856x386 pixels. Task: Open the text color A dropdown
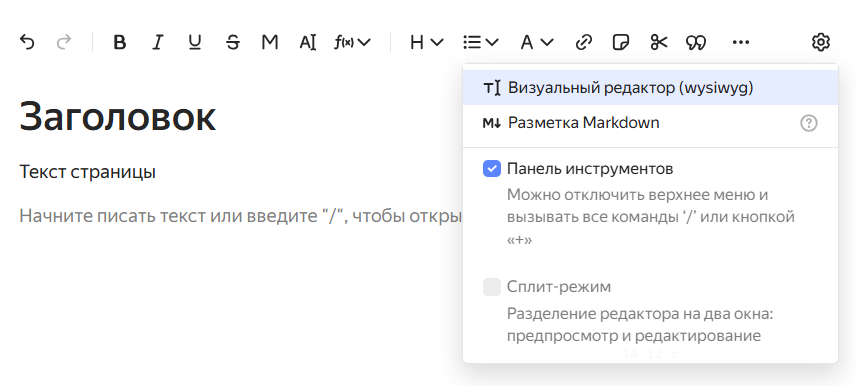(537, 42)
